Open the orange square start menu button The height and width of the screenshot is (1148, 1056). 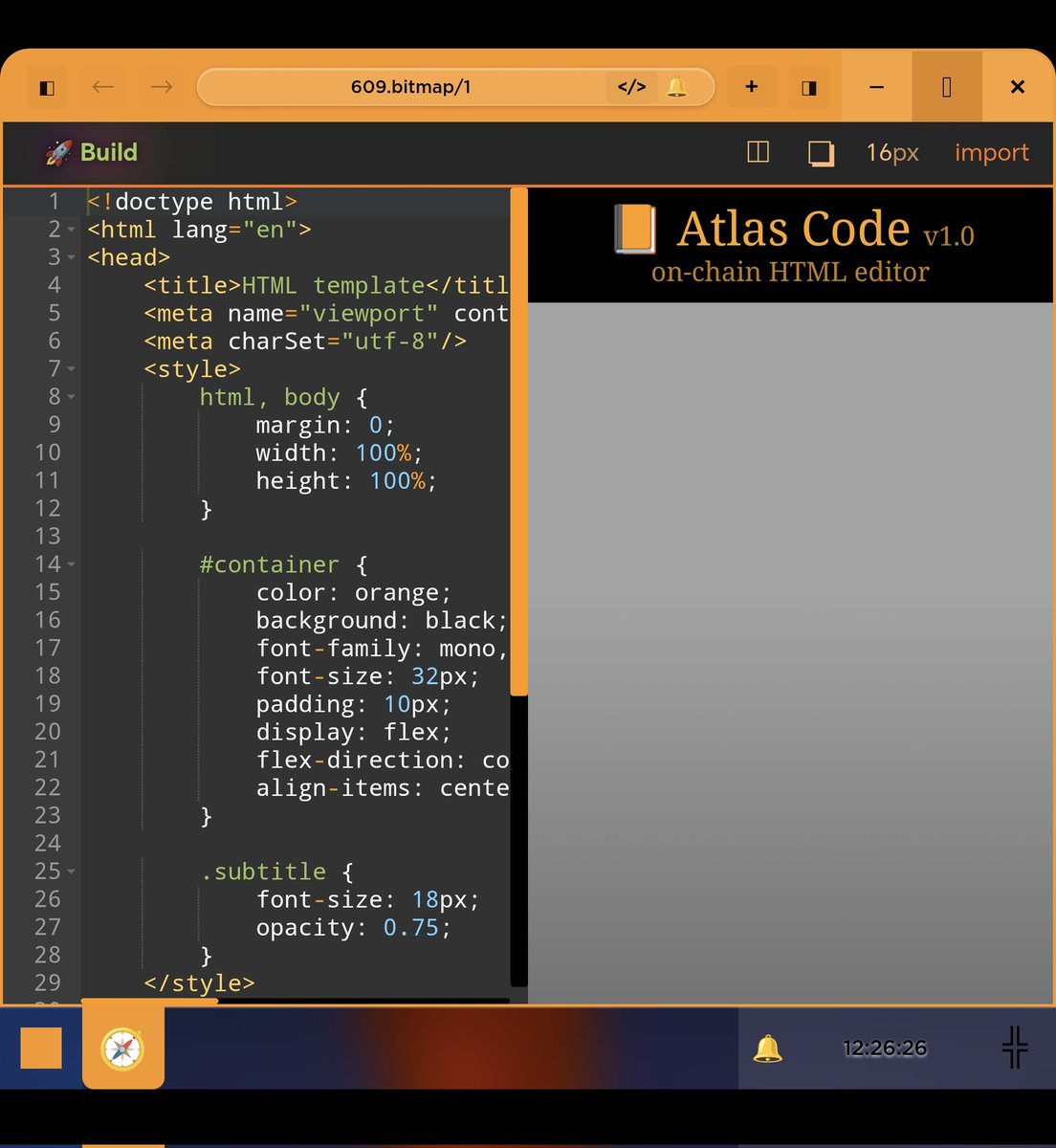click(41, 1048)
